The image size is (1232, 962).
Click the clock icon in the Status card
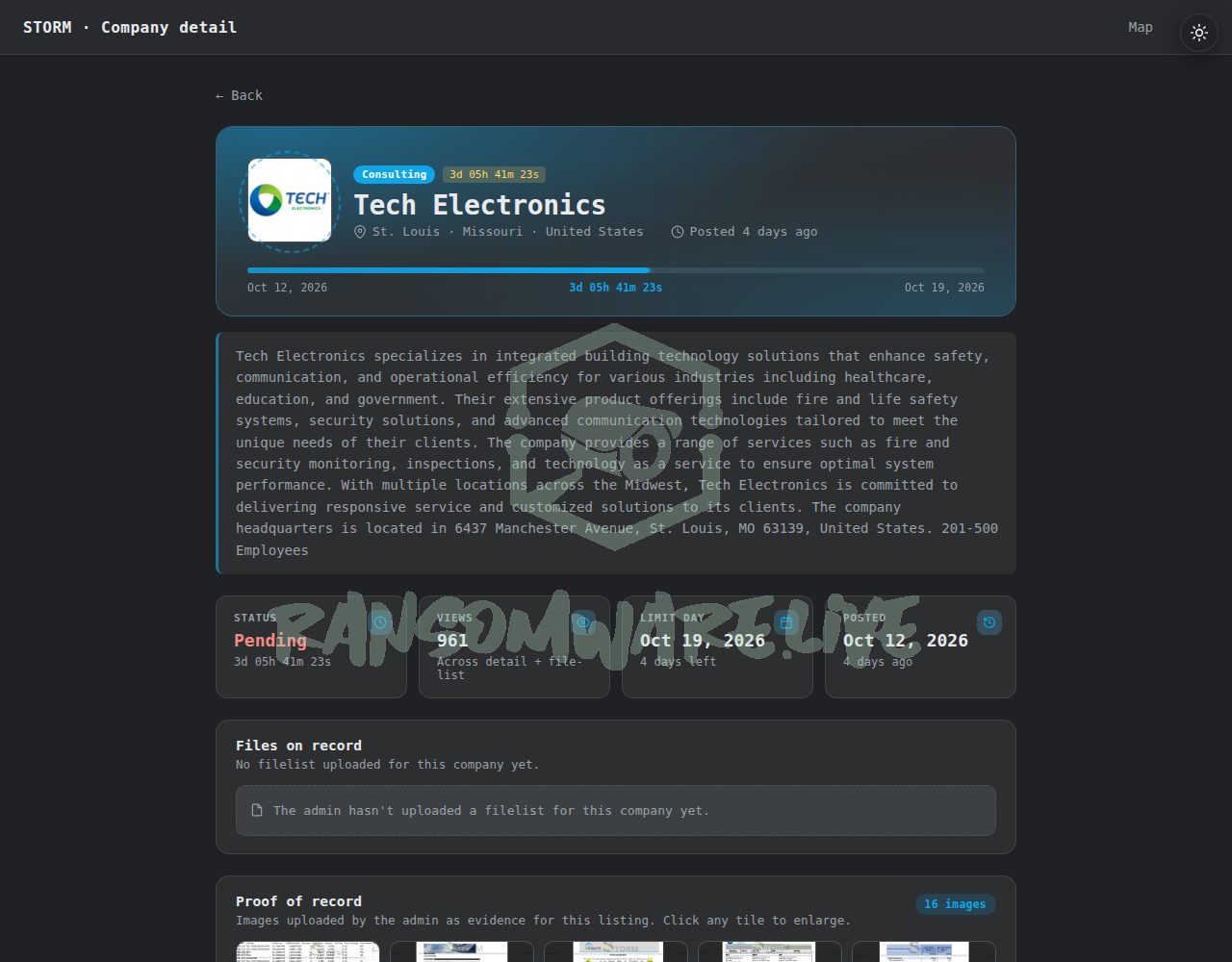pyautogui.click(x=380, y=622)
